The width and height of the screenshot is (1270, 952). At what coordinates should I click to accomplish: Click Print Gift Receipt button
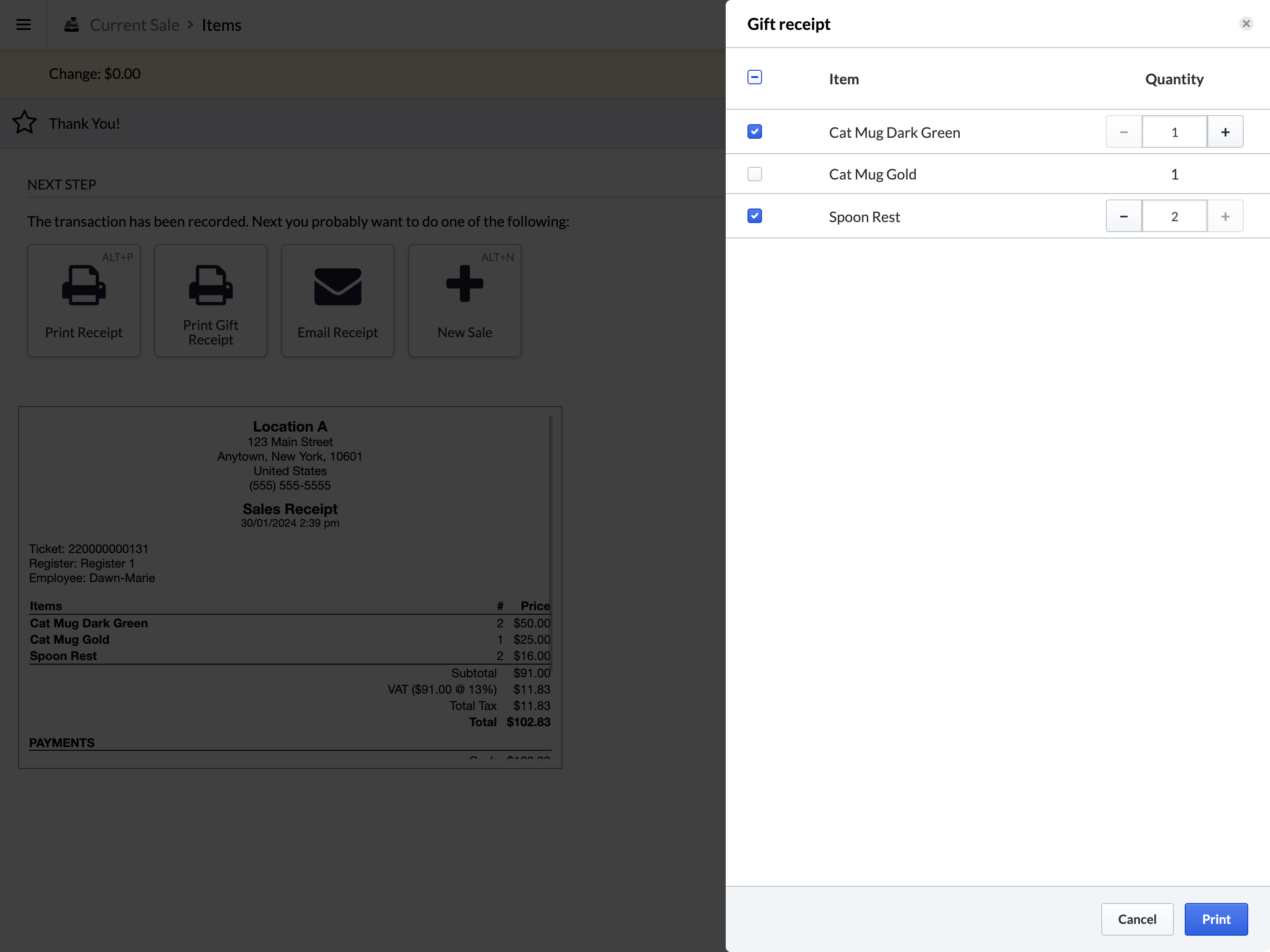click(x=211, y=301)
